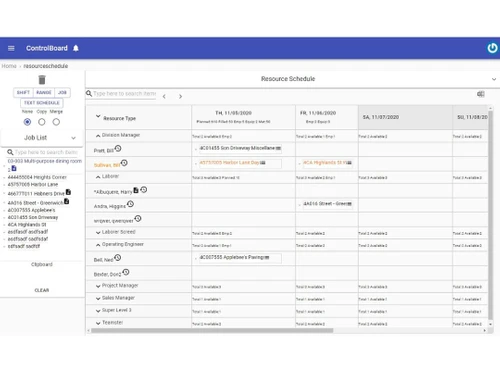Collapse the Laborer group
Screen dimensions: 500x375
[98, 177]
